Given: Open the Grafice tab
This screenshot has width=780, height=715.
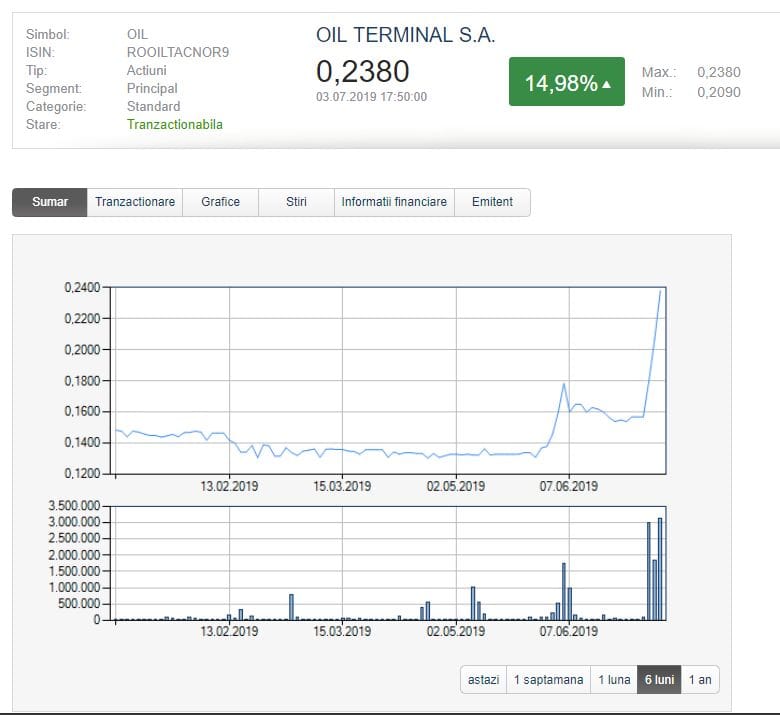Looking at the screenshot, I should (220, 202).
